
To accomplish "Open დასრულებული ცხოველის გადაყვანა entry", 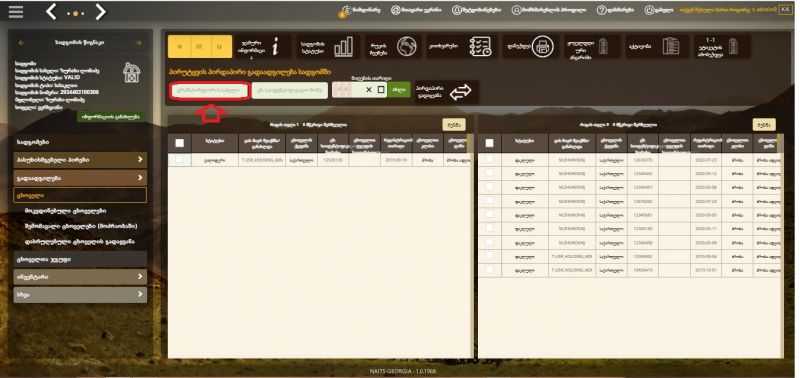I will pos(79,241).
